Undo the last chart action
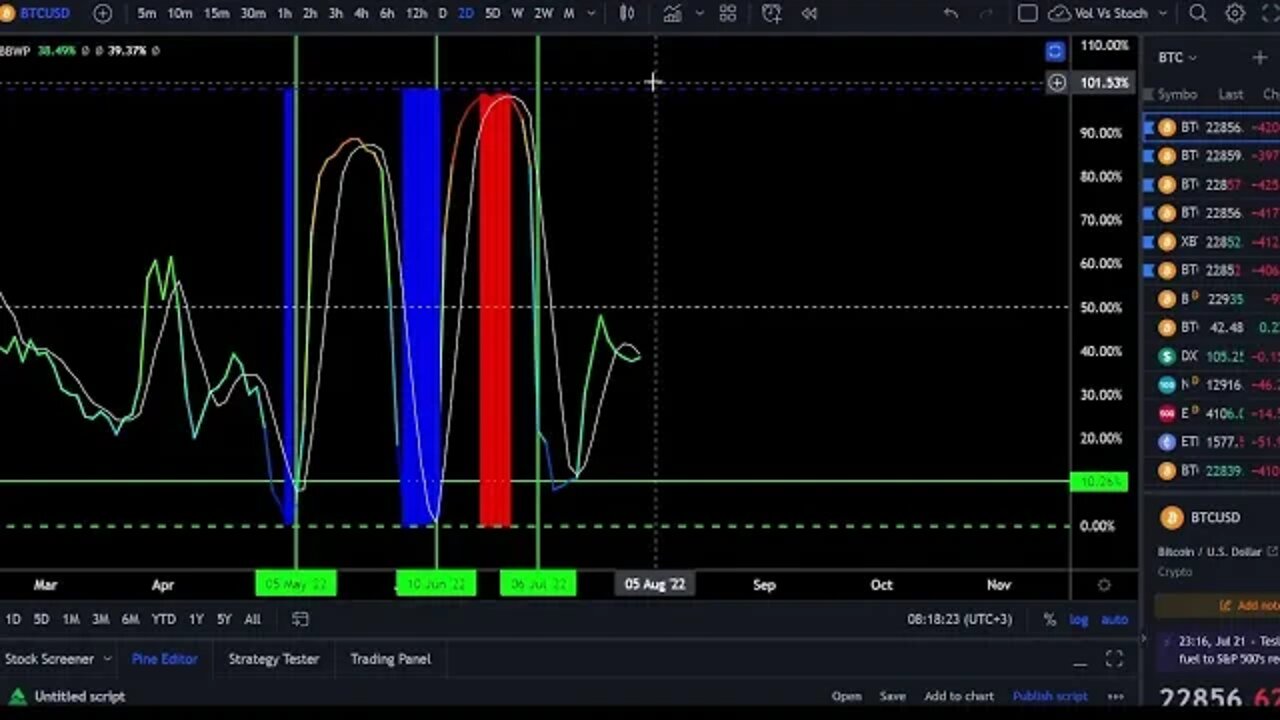 click(951, 13)
